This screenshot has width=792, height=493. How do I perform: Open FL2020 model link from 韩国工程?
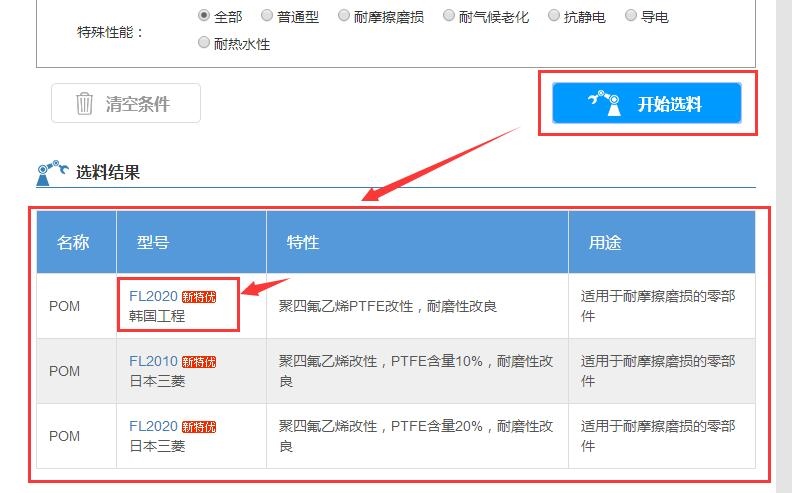pos(153,296)
